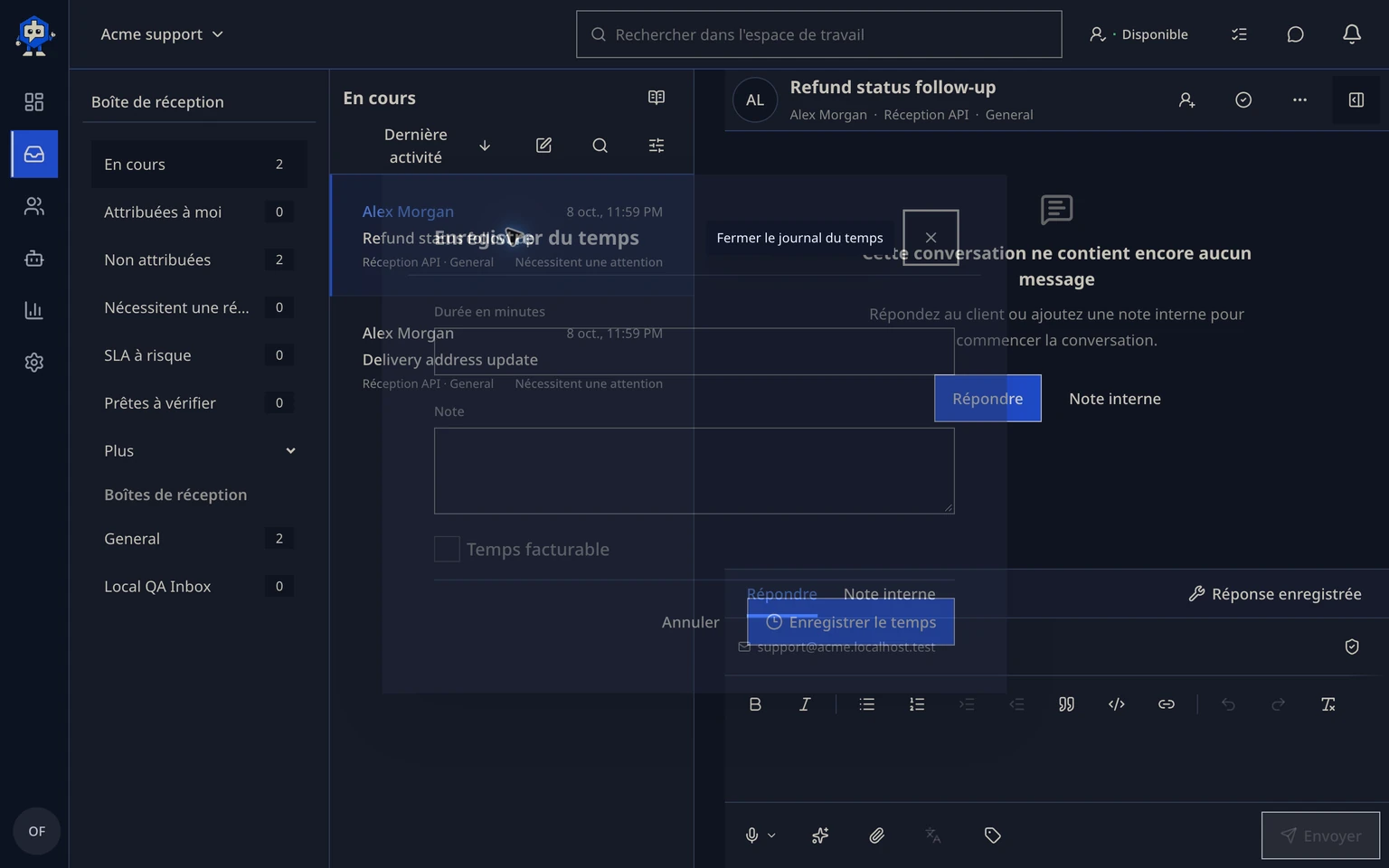Insert a code block in the editor
Viewport: 1389px width, 868px height.
1117,704
